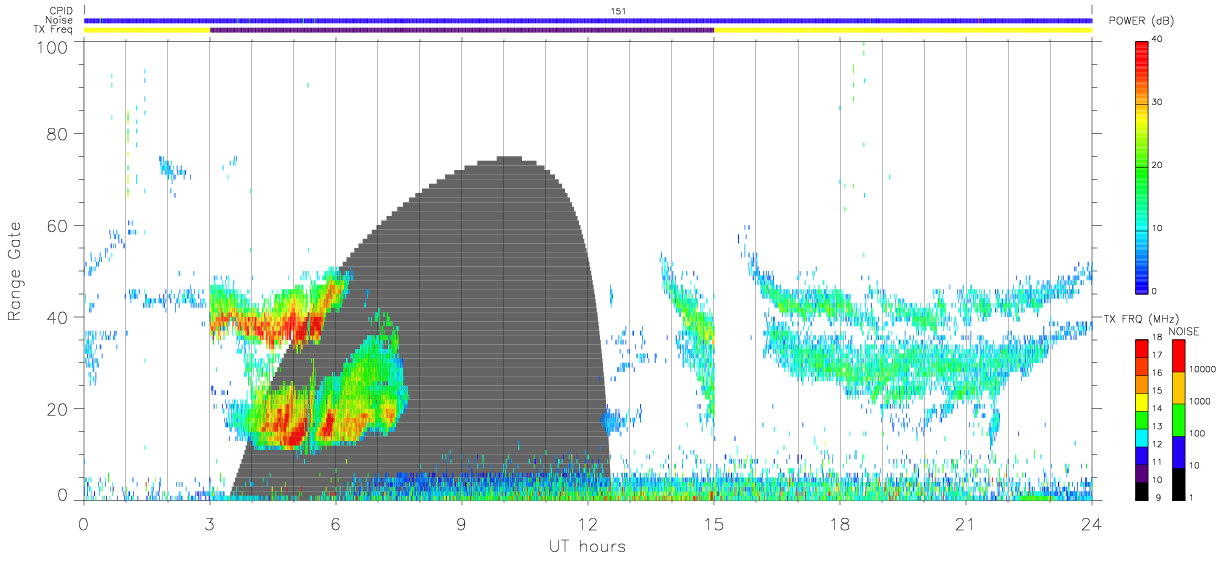Click the UT hours axis title
1228x567 pixels.
(587, 546)
